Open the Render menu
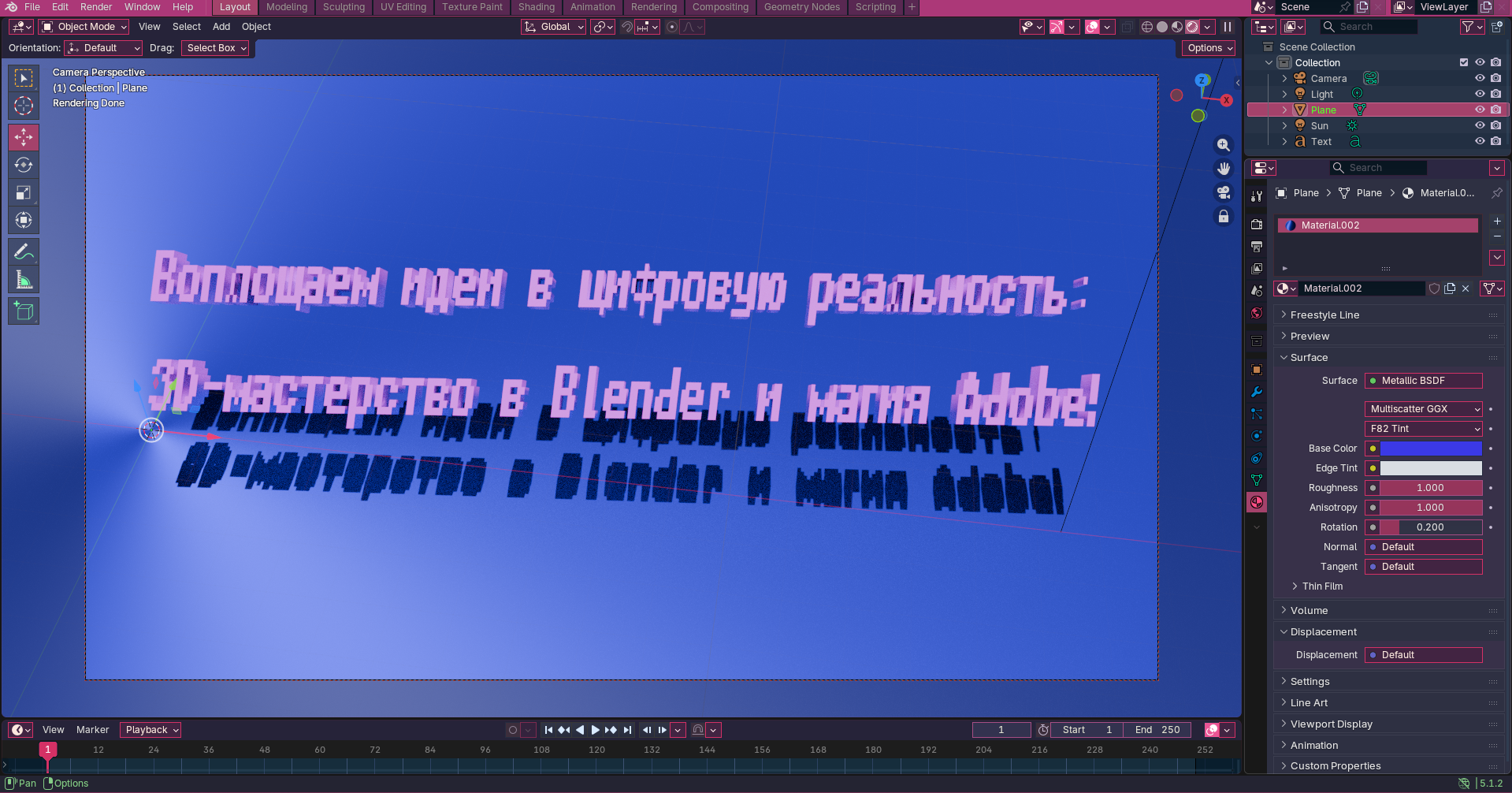 [x=96, y=7]
